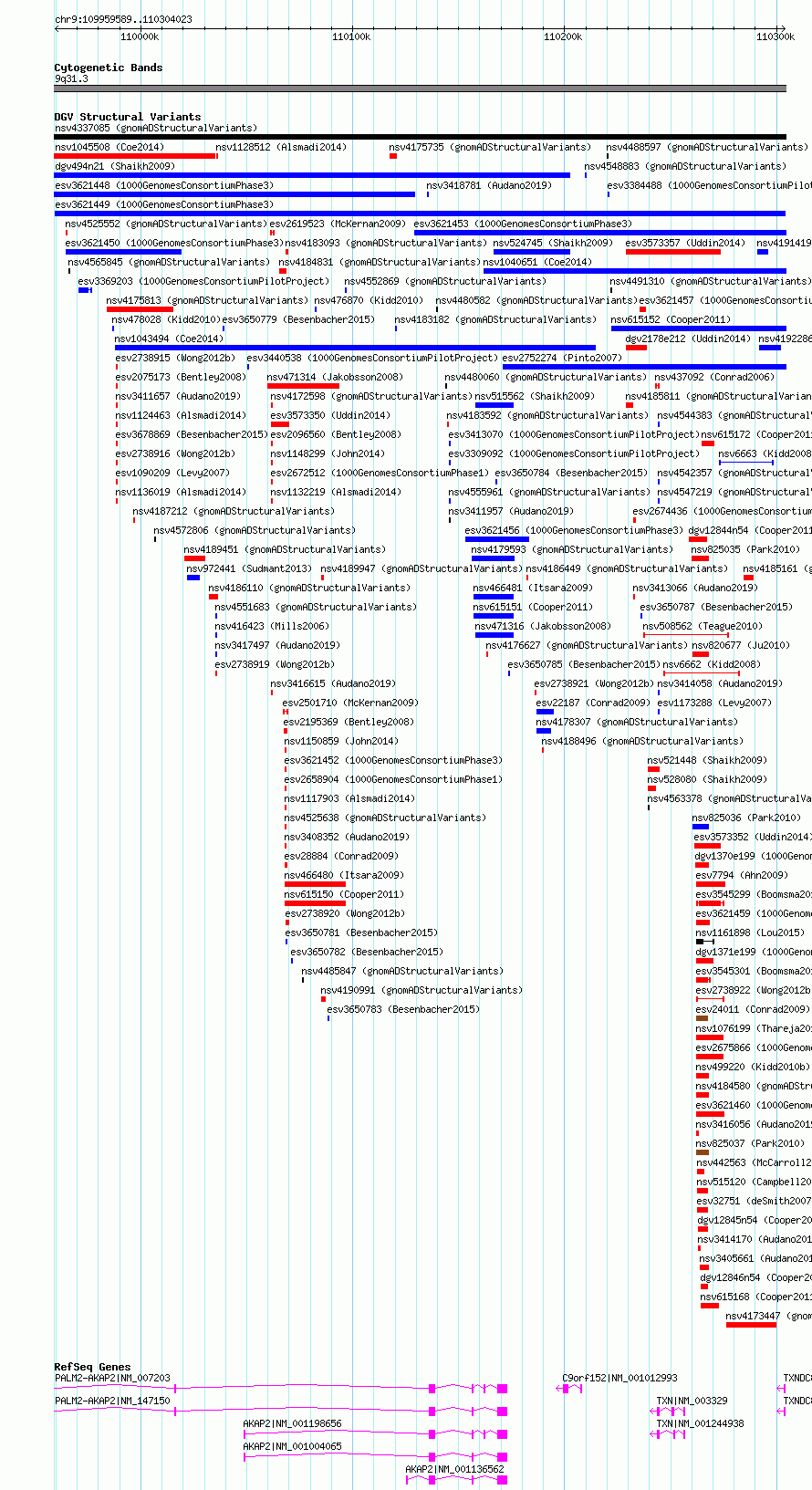Open the RefSeq Genes track title
The height and width of the screenshot is (1490, 812).
[92, 1367]
